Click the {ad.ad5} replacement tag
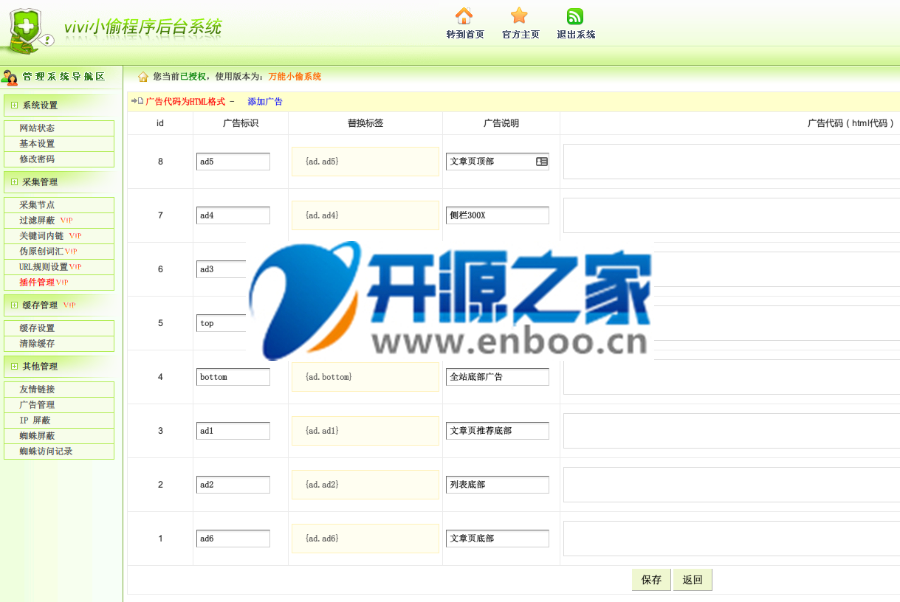Viewport: 900px width, 602px height. pyautogui.click(x=365, y=162)
